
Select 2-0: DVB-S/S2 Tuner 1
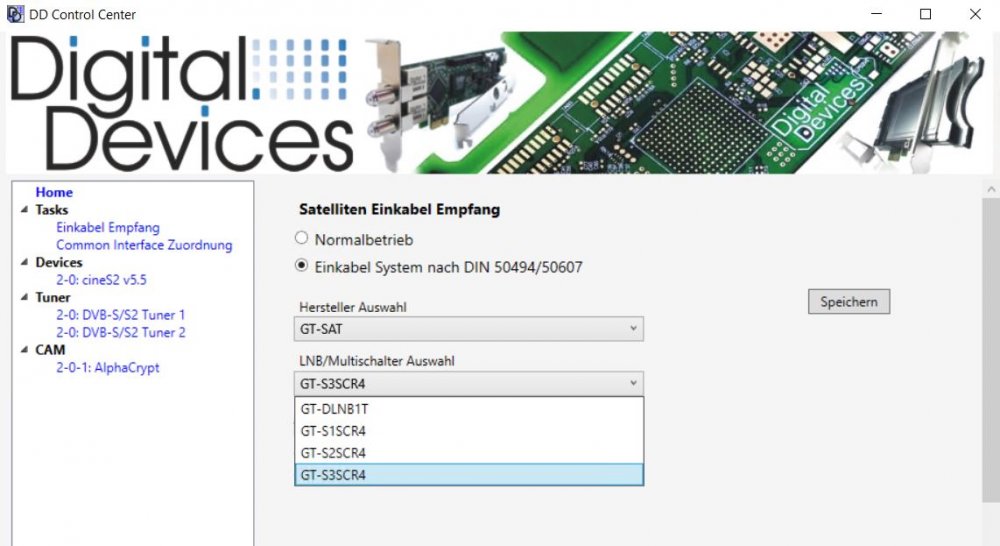pos(121,315)
